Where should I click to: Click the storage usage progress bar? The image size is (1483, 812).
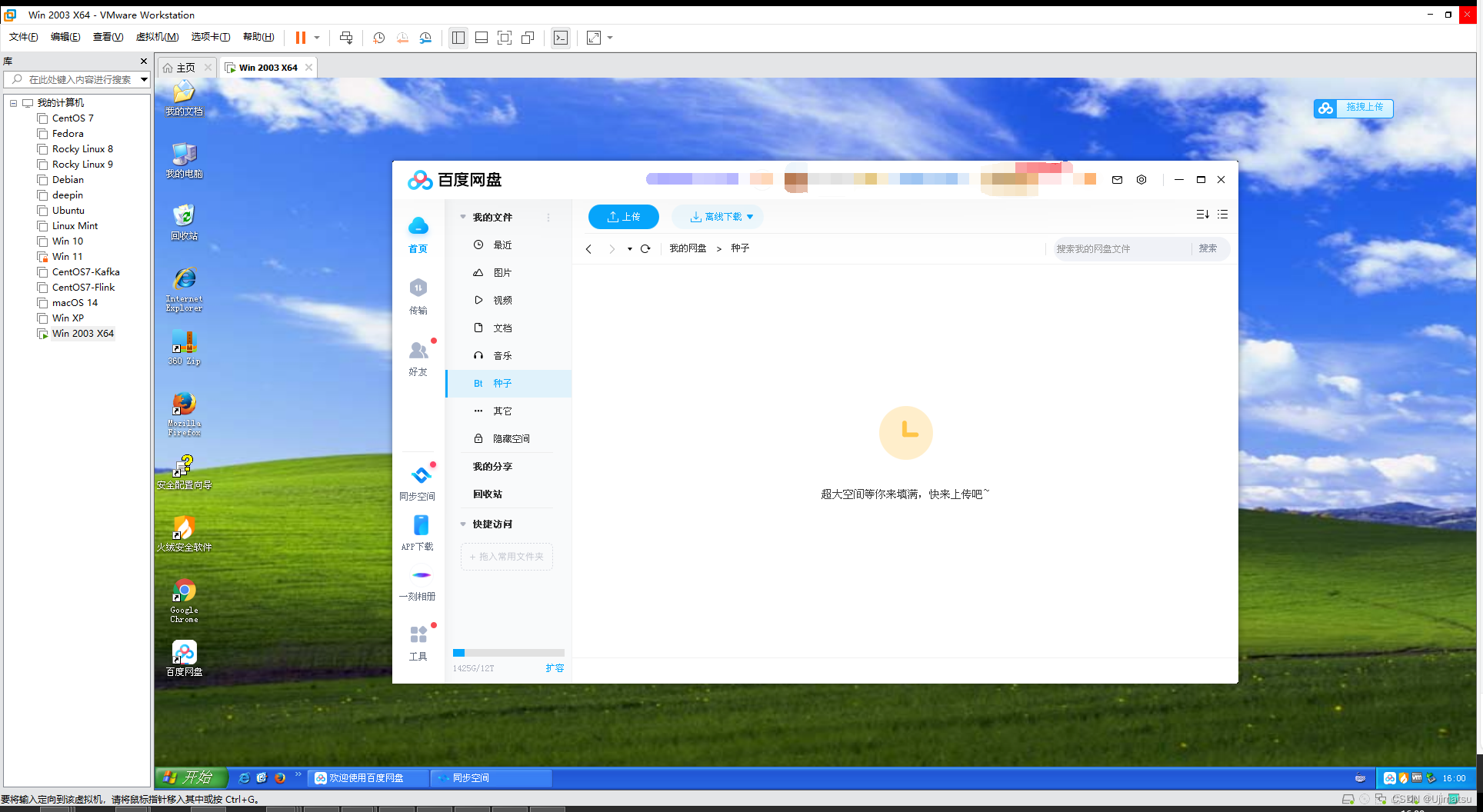[x=508, y=653]
